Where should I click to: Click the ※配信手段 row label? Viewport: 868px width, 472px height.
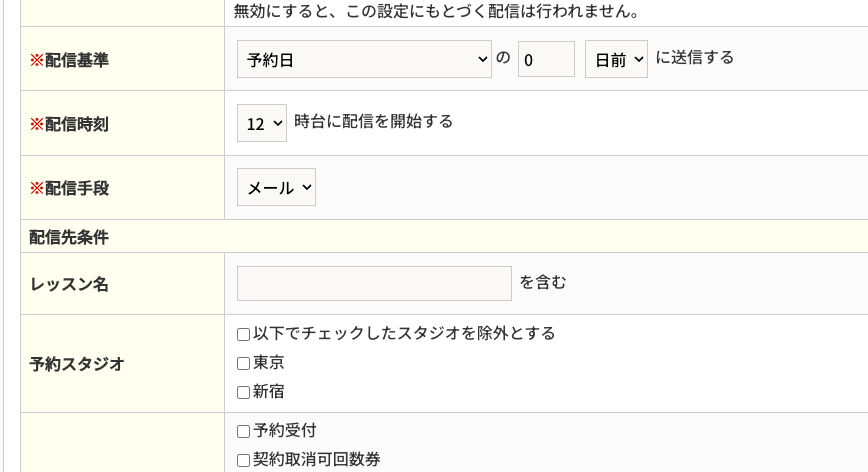pyautogui.click(x=69, y=188)
